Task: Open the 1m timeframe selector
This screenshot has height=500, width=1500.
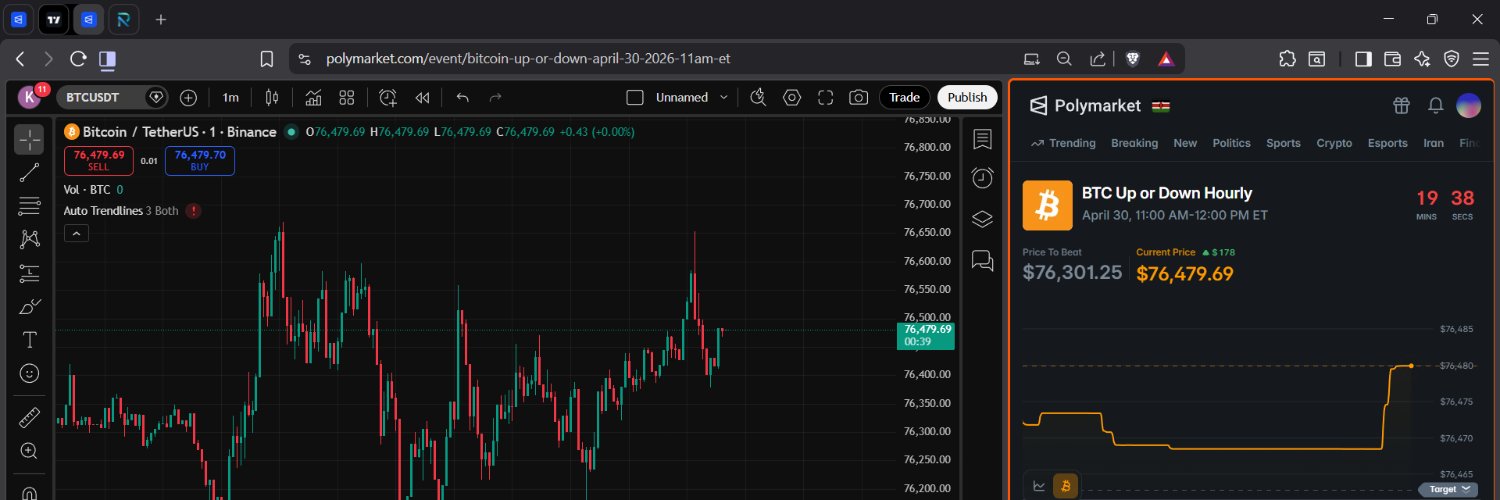Action: coord(231,97)
